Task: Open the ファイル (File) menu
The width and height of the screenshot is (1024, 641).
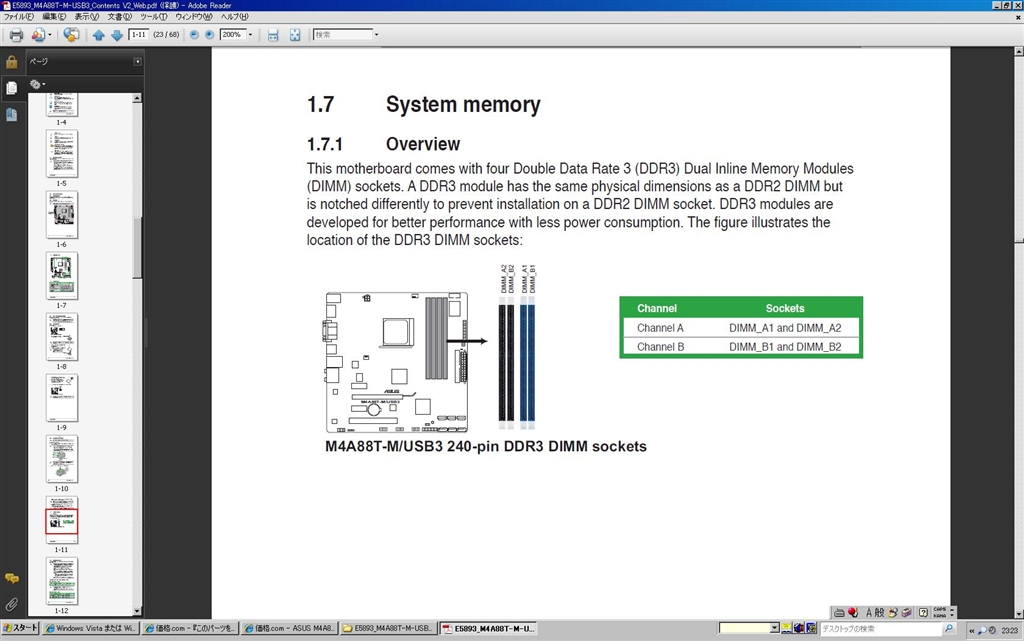Action: (x=19, y=17)
